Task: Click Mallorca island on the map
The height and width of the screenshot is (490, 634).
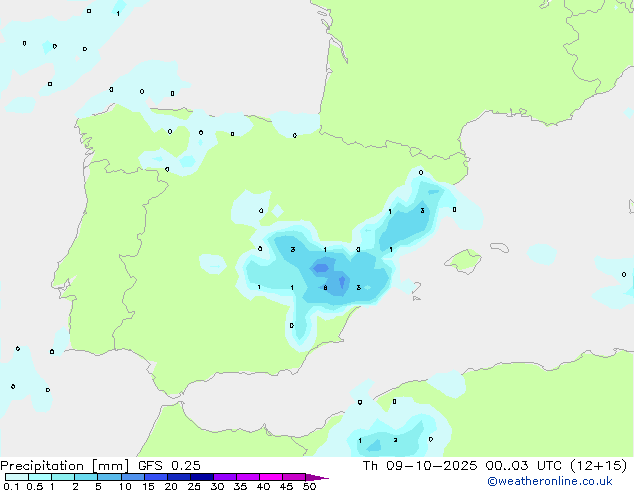Action: 463,261
